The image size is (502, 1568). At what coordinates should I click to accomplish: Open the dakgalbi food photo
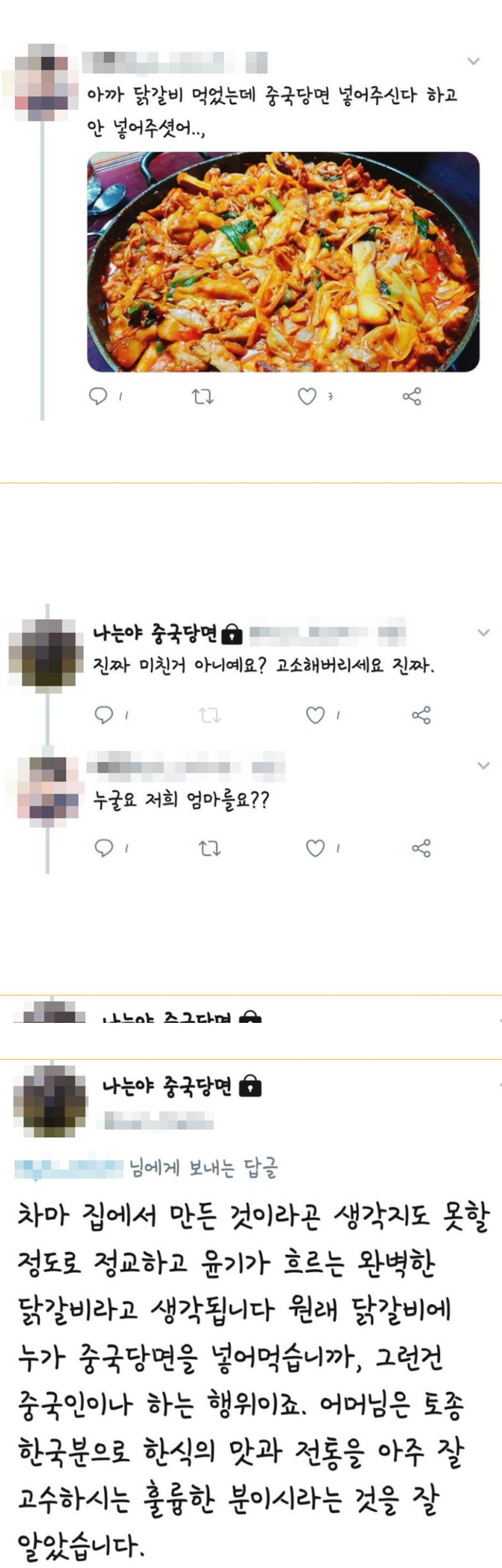[283, 262]
